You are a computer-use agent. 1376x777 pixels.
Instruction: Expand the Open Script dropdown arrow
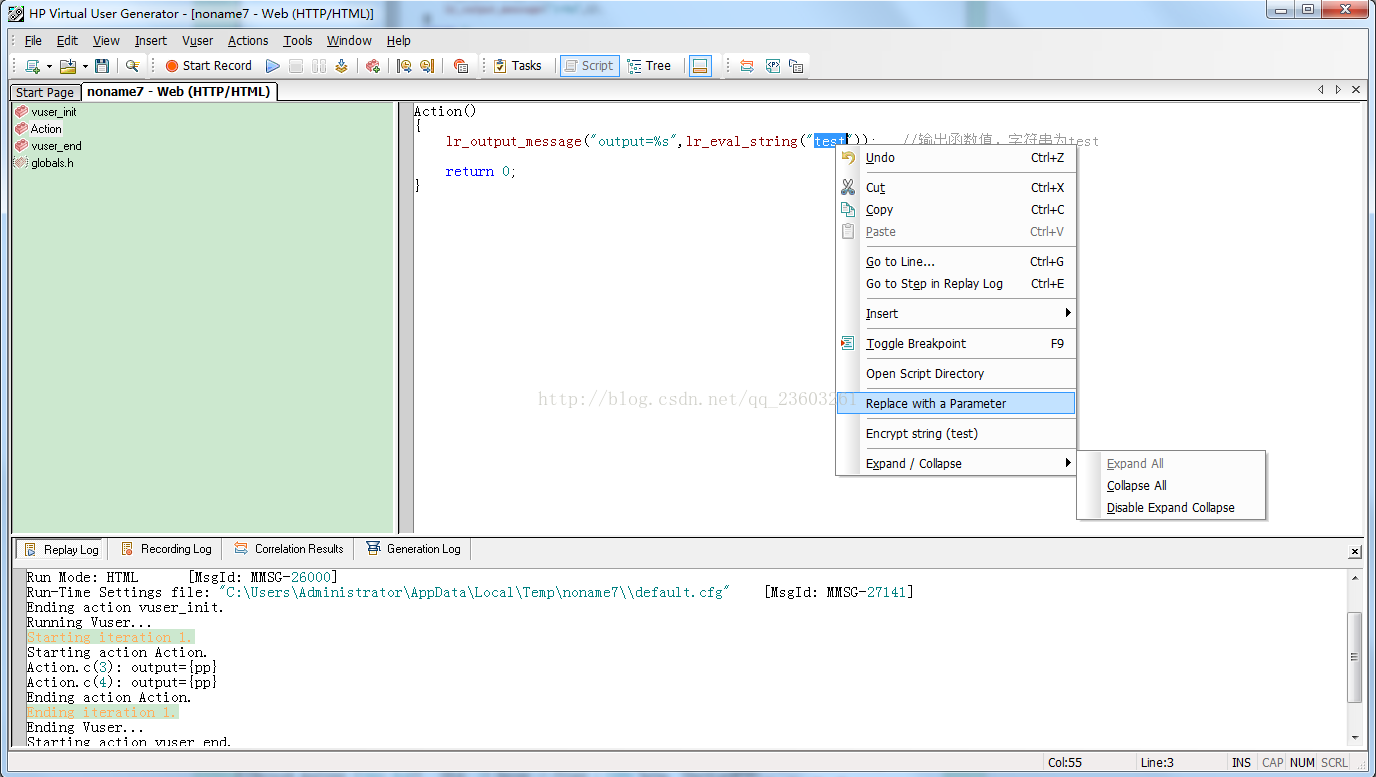[x=85, y=66]
